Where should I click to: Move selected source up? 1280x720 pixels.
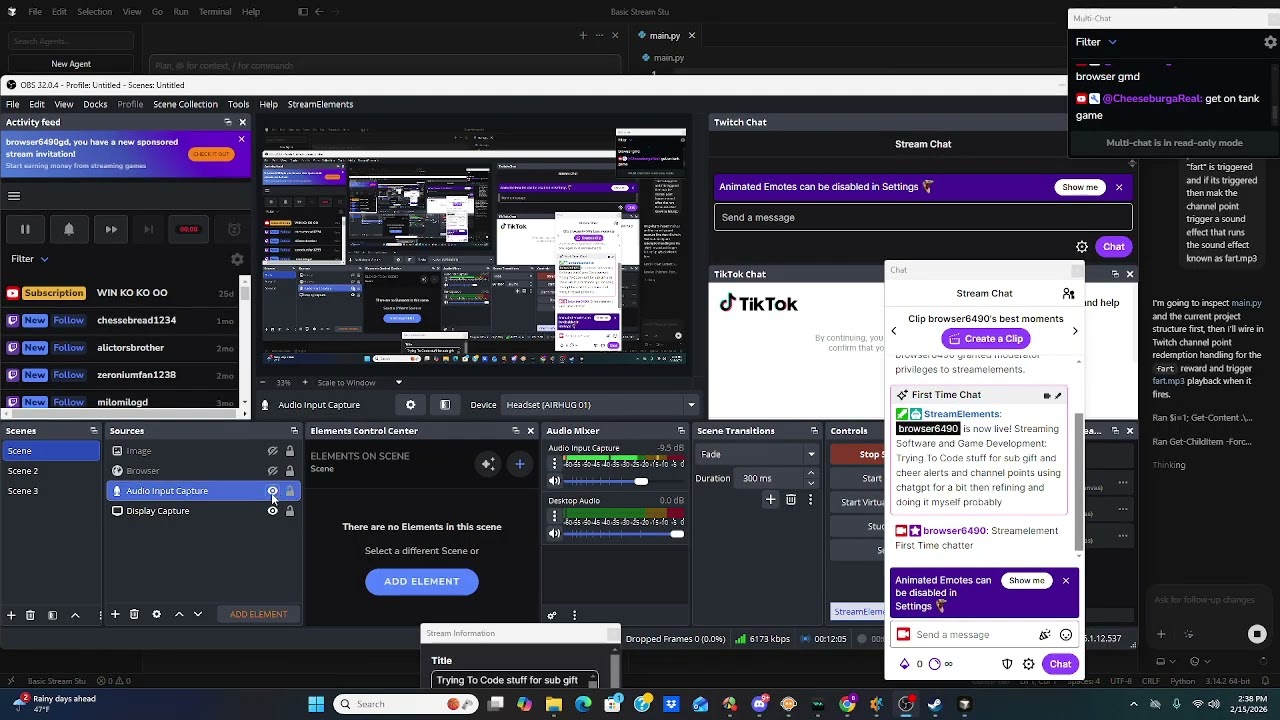(x=179, y=614)
